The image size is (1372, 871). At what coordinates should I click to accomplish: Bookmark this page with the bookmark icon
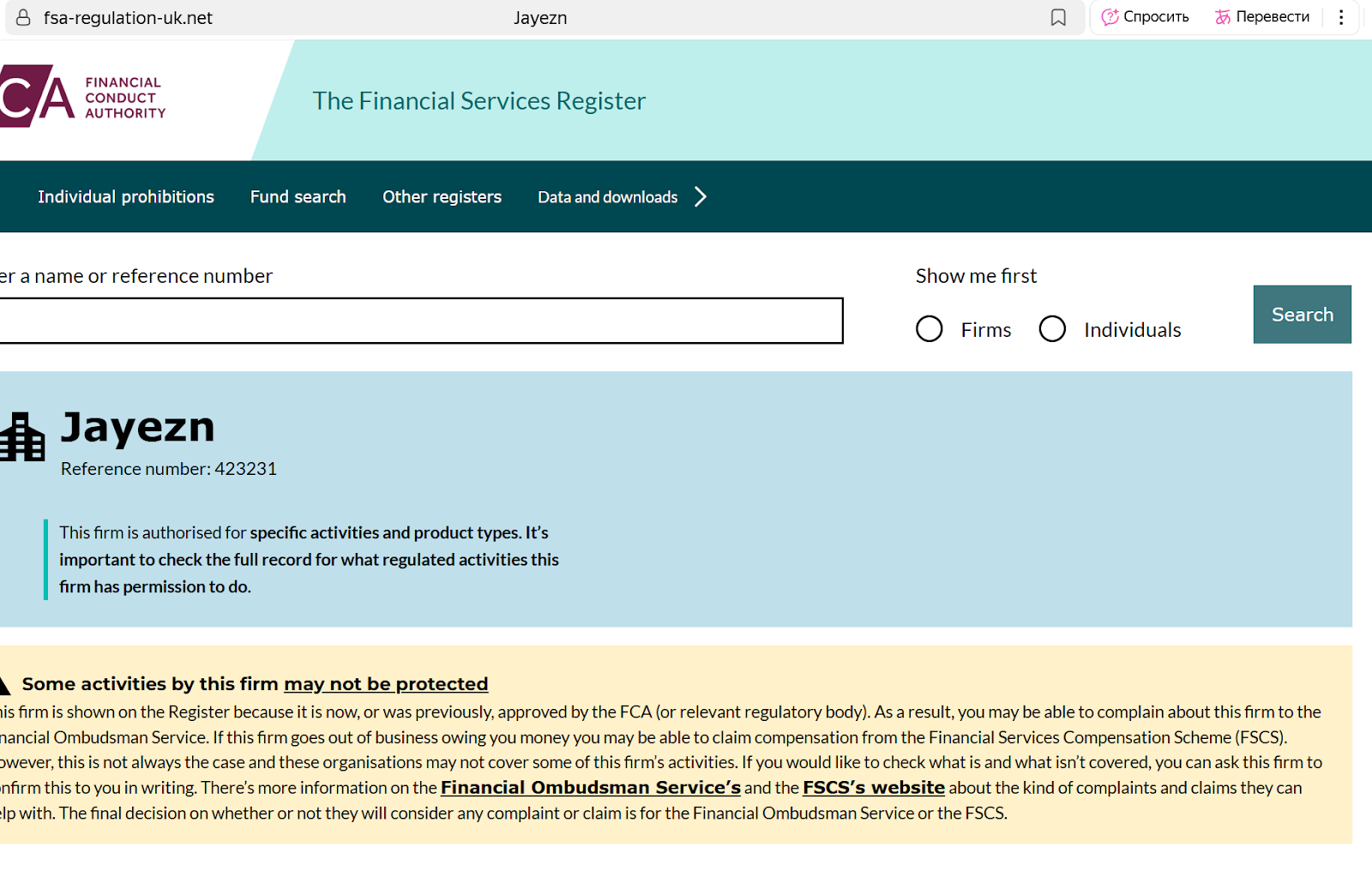[1058, 17]
